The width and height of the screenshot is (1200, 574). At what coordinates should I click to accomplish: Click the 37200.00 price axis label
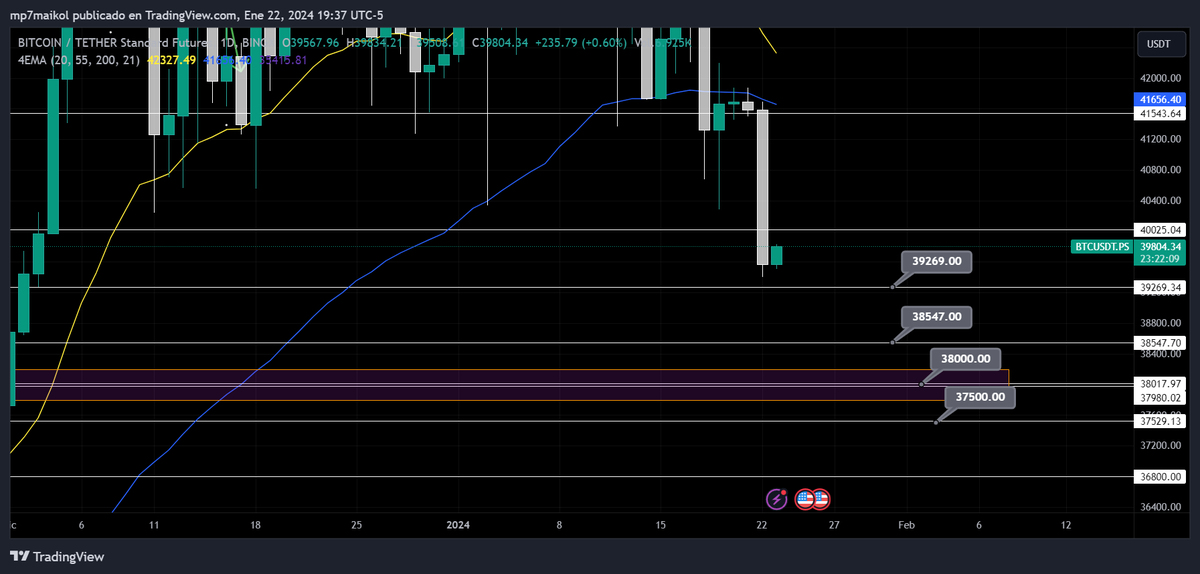coord(1160,445)
